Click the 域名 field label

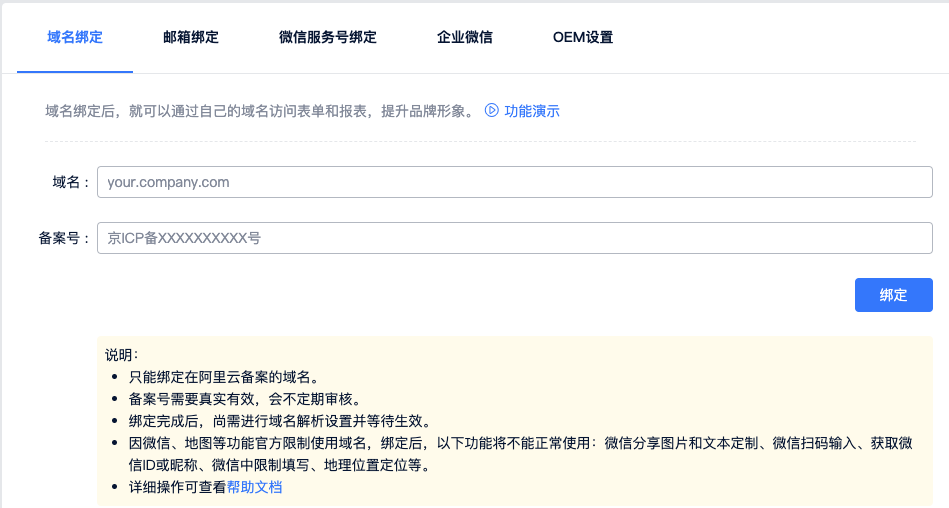click(70, 182)
